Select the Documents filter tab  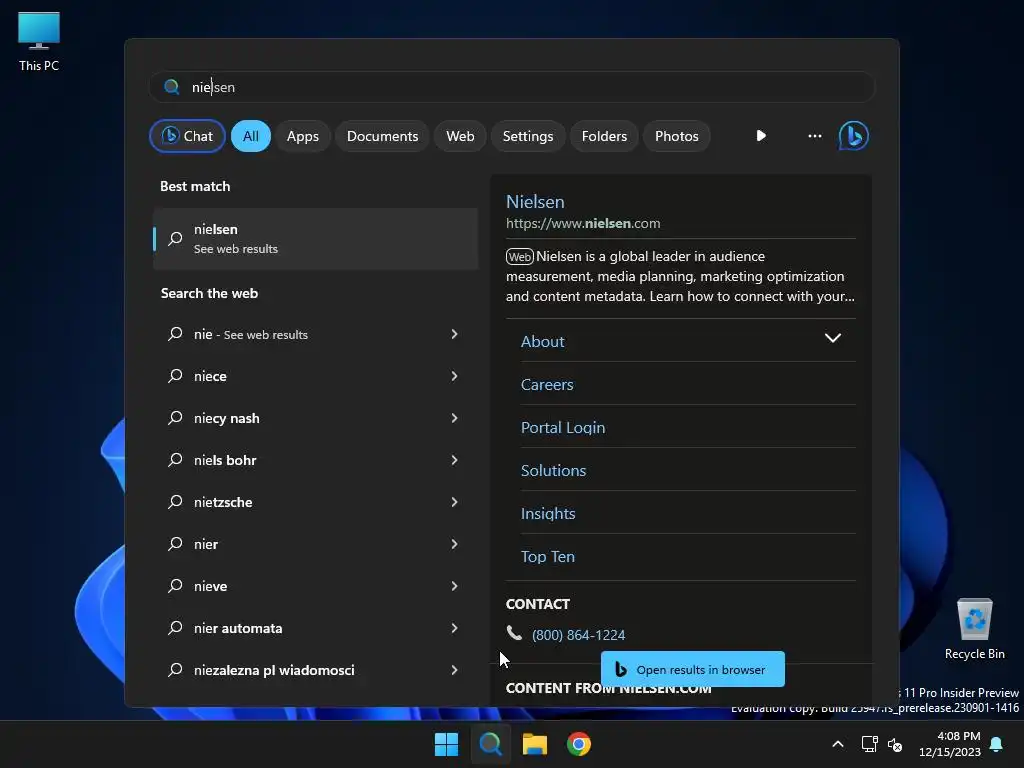382,136
